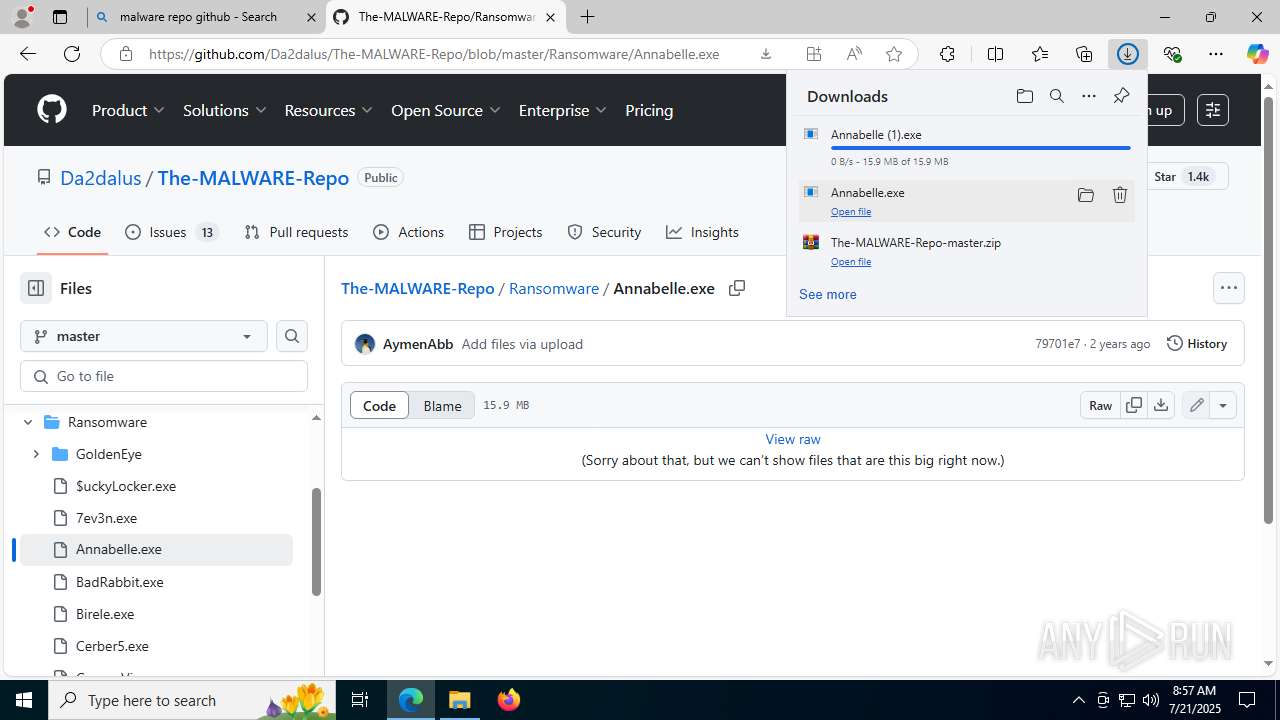This screenshot has width=1280, height=720.
Task: Switch to the Issues tab
Action: pyautogui.click(x=171, y=232)
